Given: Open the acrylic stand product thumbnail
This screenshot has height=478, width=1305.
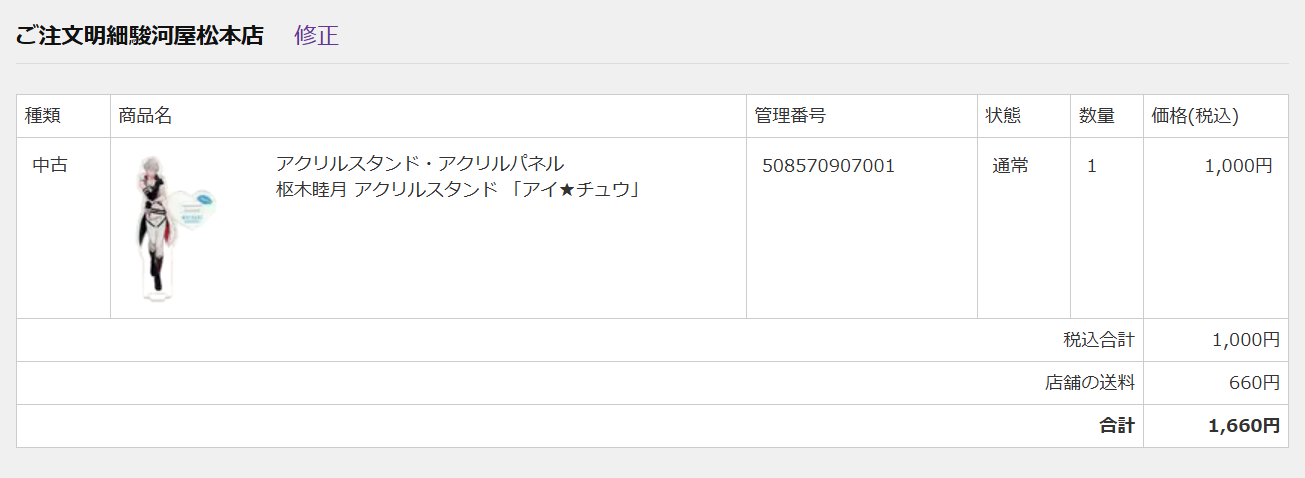Looking at the screenshot, I should coord(176,228).
